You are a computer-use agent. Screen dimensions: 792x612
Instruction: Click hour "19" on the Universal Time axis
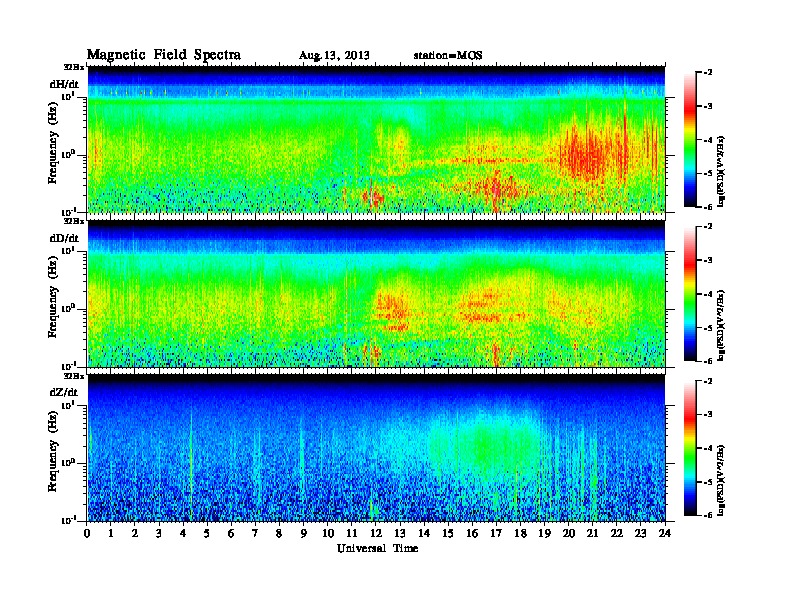pos(544,533)
